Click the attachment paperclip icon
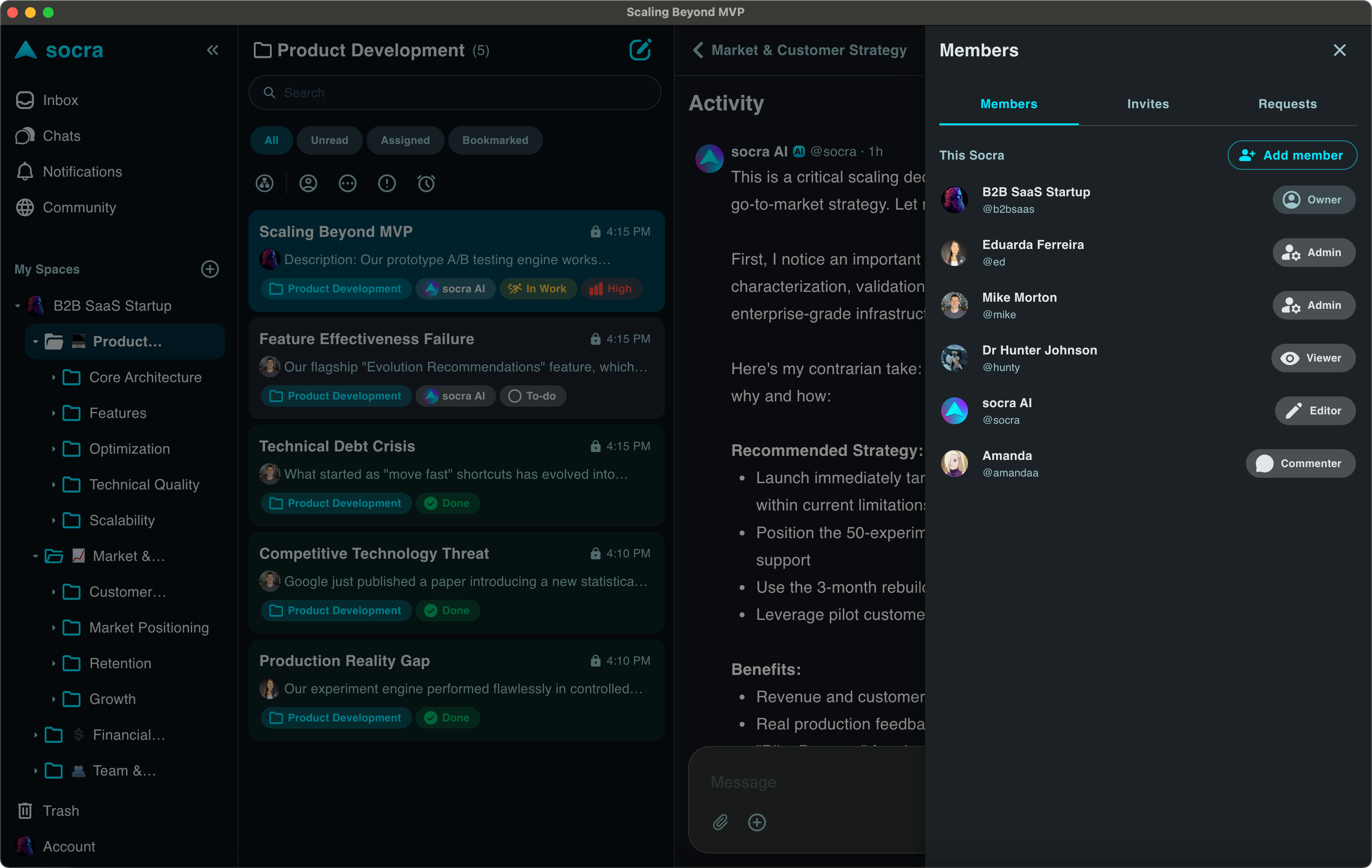This screenshot has height=868, width=1372. [721, 822]
